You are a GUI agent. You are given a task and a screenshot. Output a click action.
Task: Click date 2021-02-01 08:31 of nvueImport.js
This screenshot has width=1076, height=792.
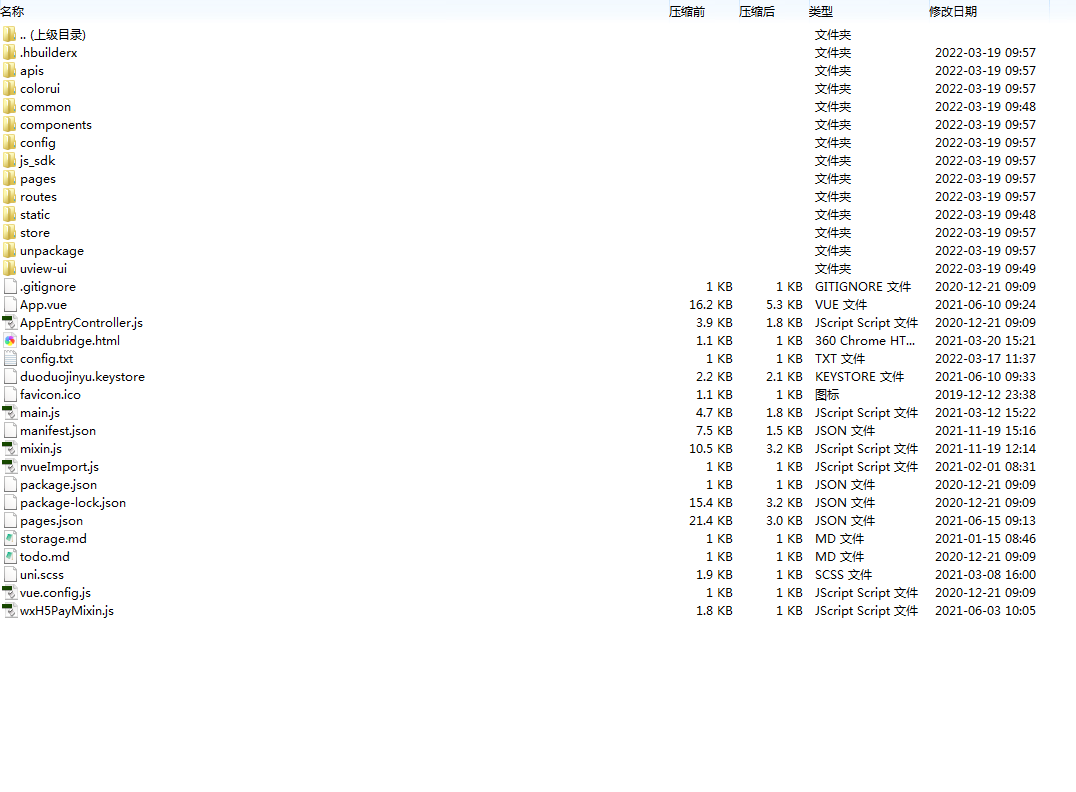pos(985,467)
